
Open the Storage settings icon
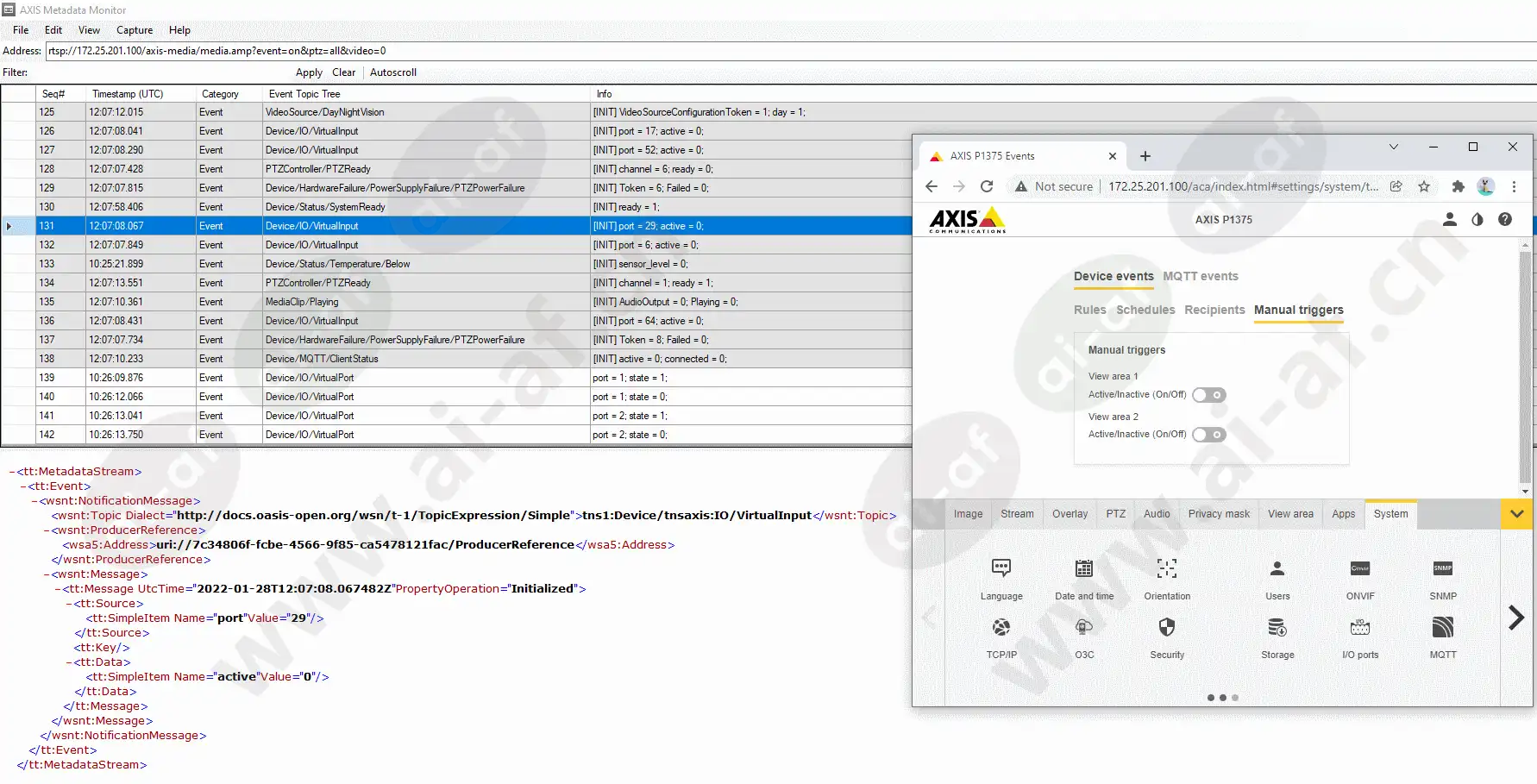(1277, 627)
